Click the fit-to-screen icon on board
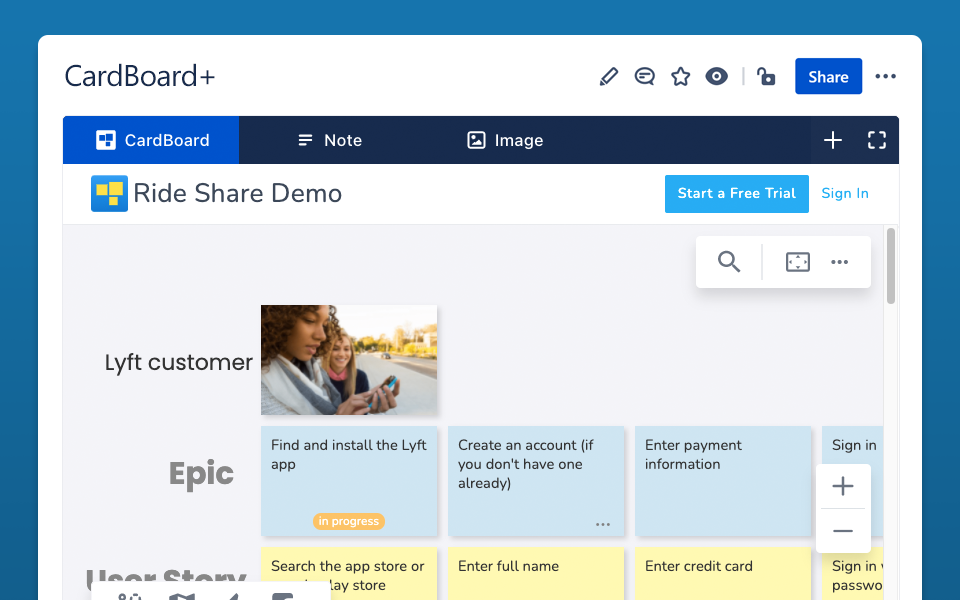This screenshot has height=600, width=960. [798, 262]
